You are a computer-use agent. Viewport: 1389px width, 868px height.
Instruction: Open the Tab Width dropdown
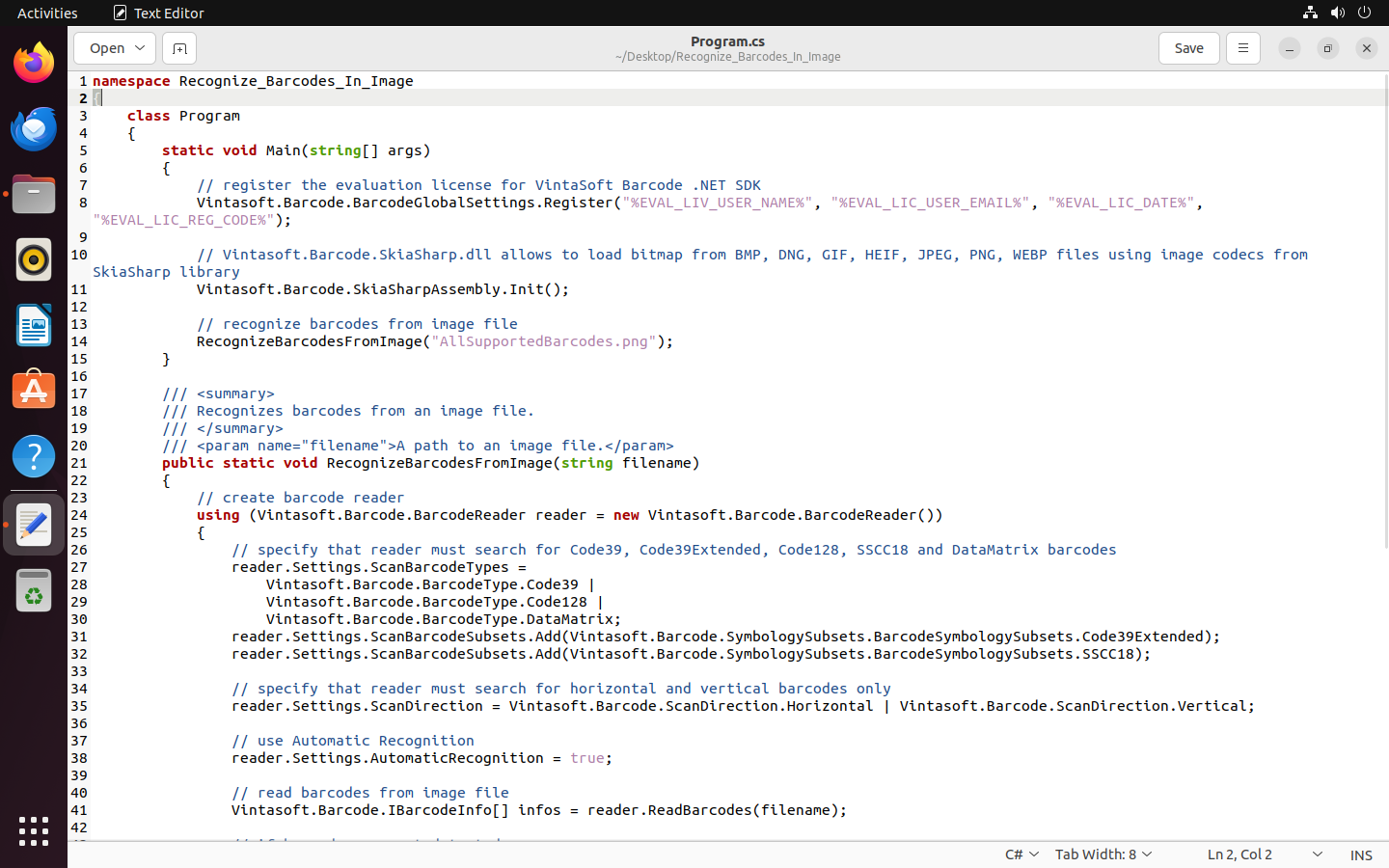pos(1103,854)
